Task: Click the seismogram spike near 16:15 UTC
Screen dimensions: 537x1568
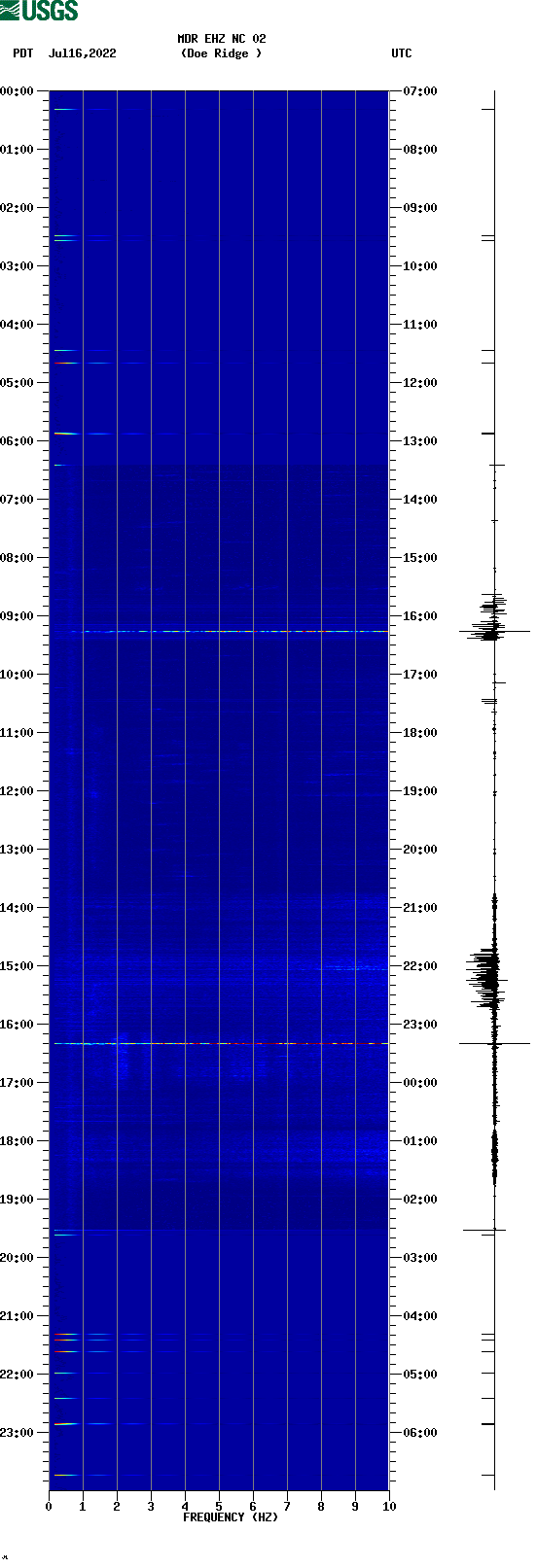Action: (x=494, y=632)
